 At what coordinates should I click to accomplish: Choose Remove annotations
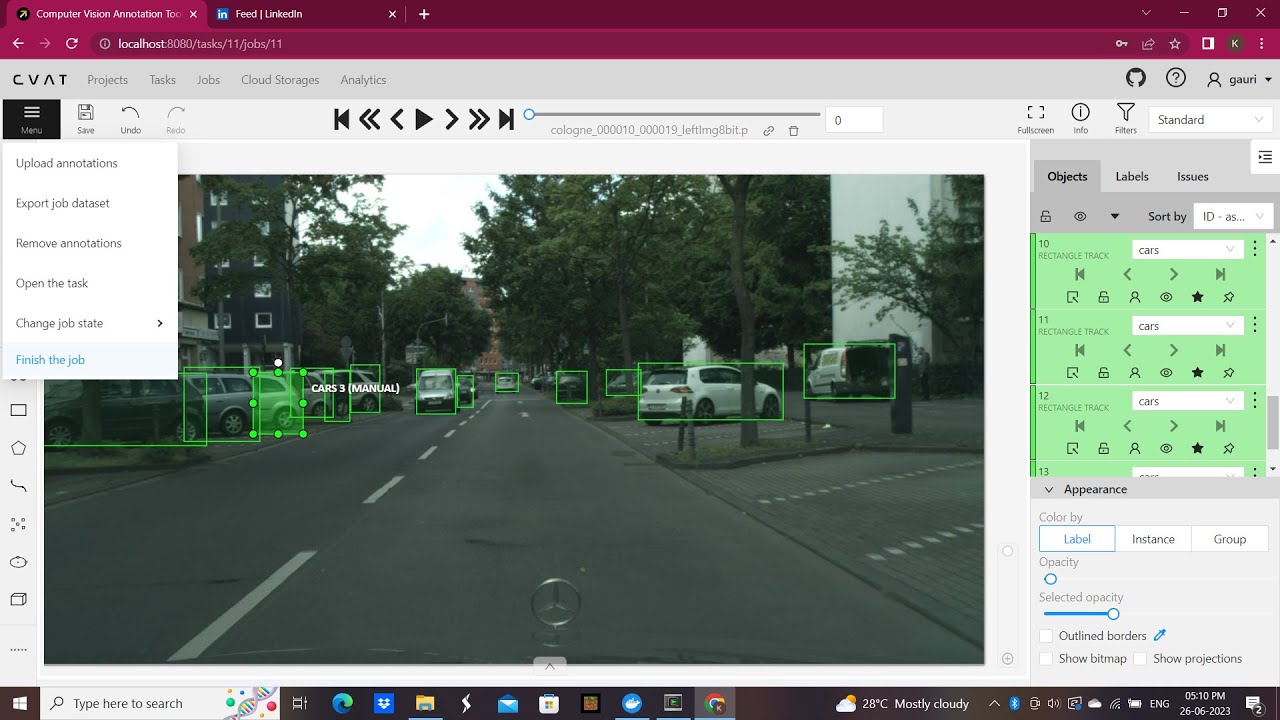90,243
